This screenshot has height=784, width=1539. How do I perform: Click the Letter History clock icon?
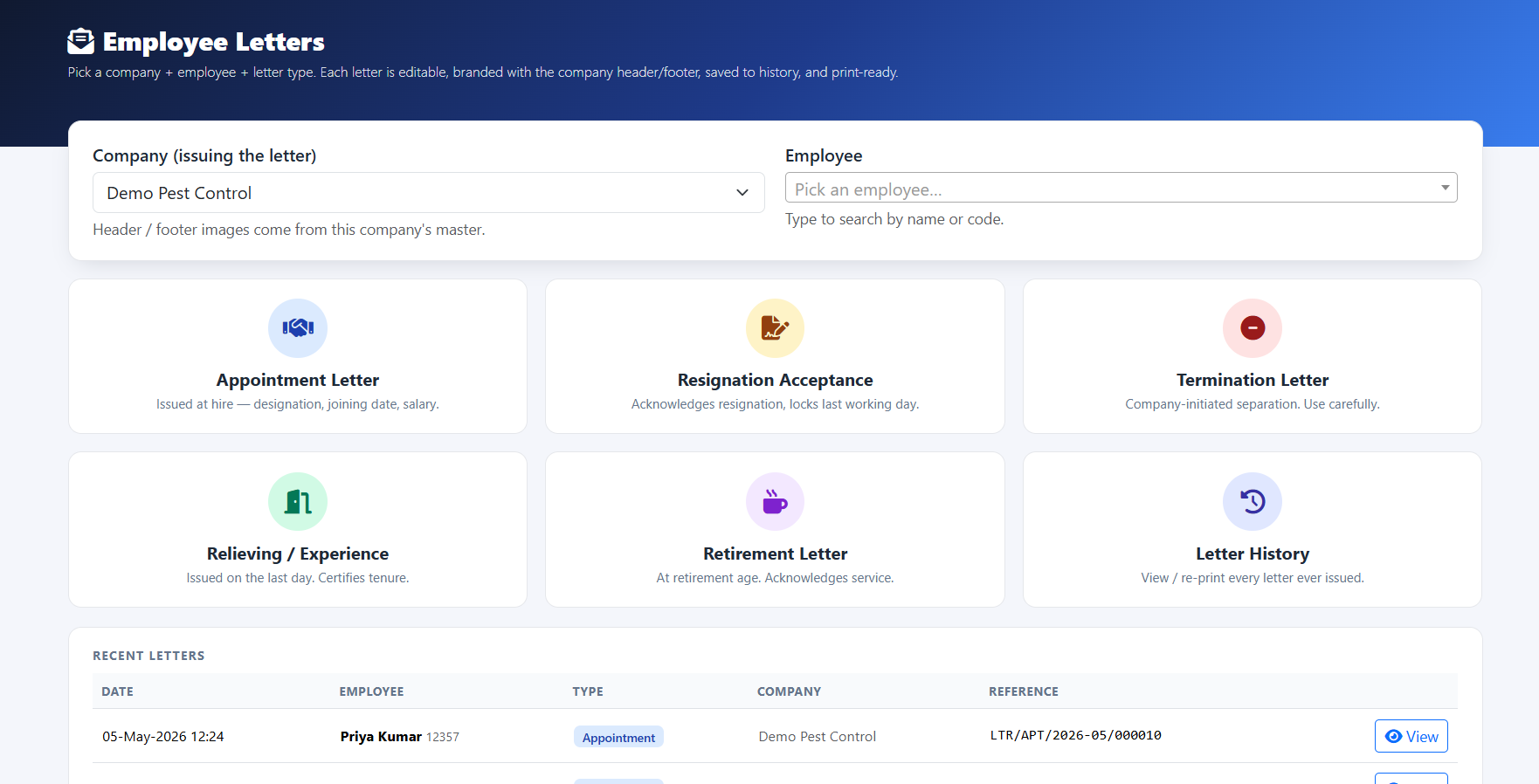coord(1253,501)
